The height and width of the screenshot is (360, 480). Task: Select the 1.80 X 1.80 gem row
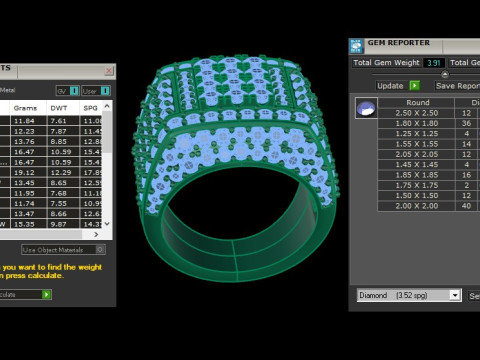(x=429, y=123)
